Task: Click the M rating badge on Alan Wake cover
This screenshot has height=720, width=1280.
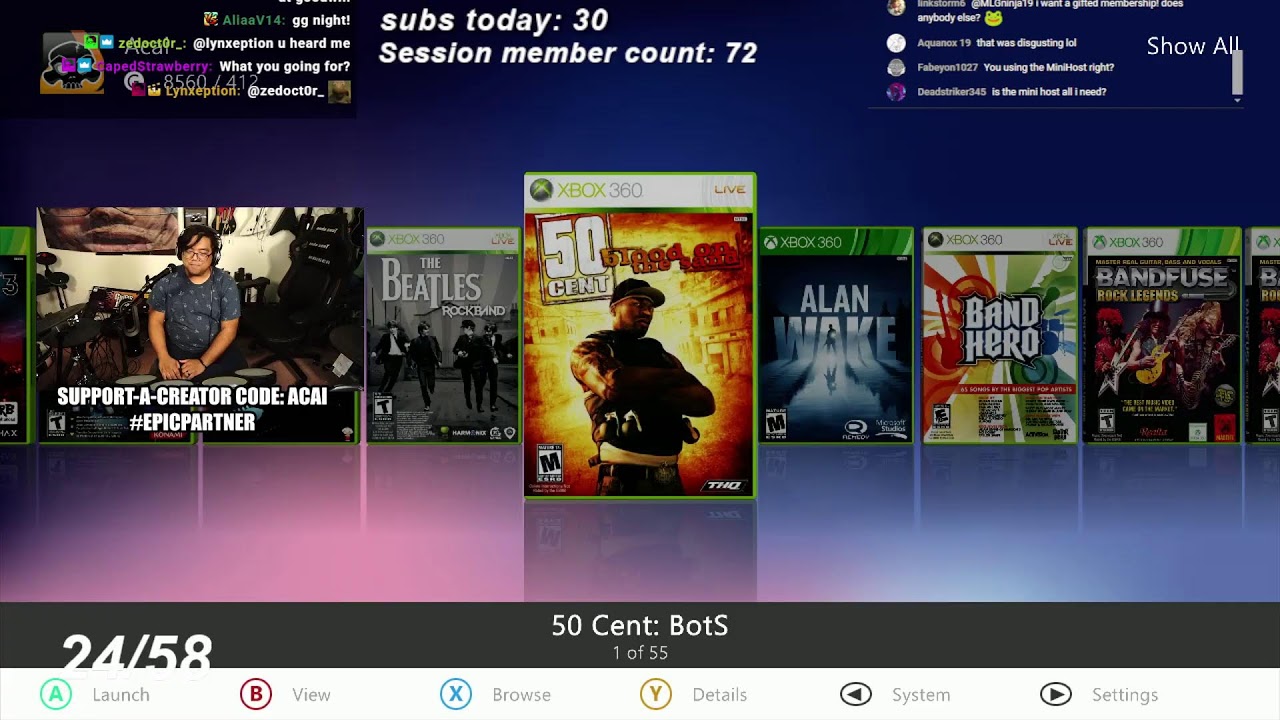Action: point(775,422)
